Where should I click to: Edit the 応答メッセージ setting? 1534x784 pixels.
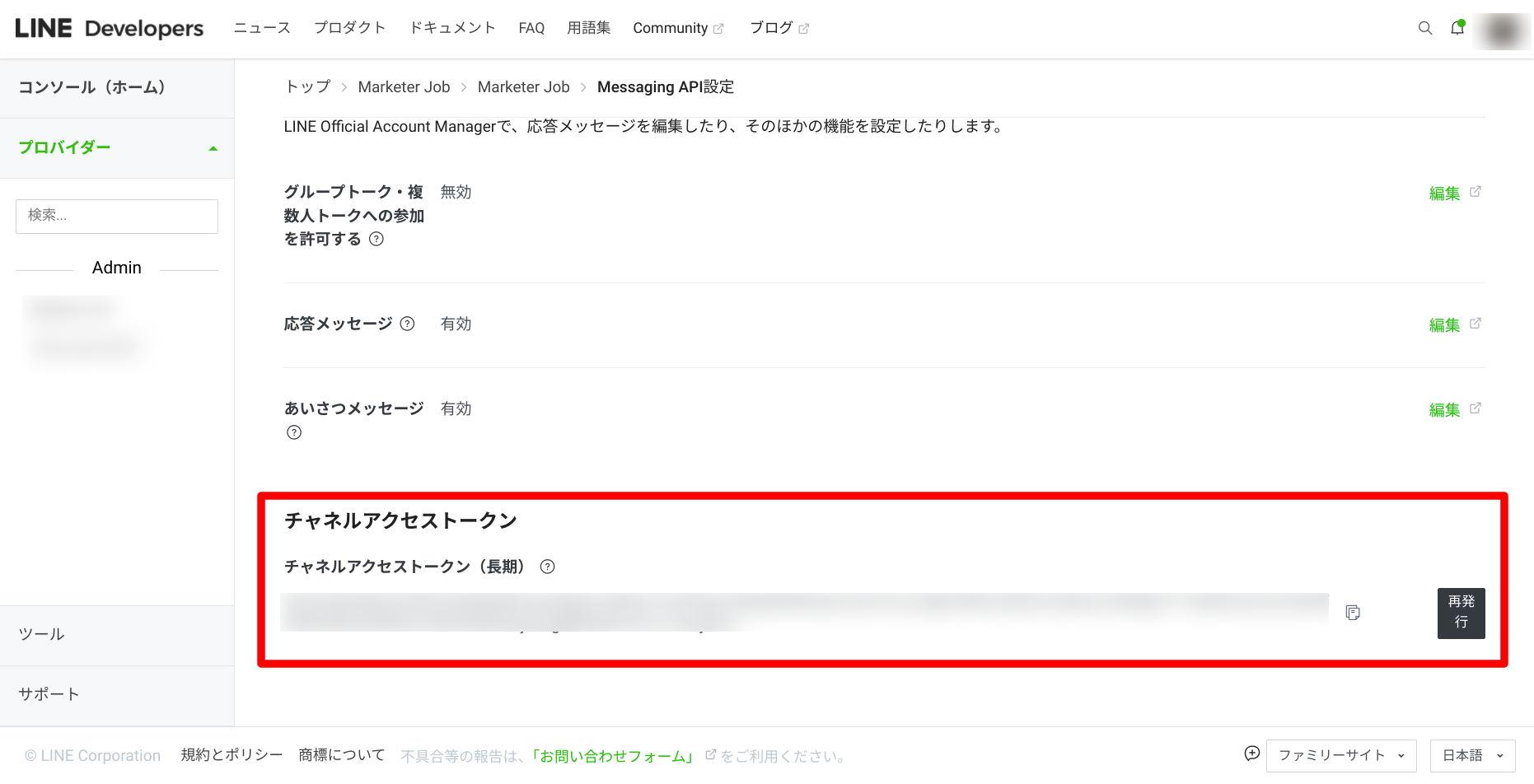point(1444,324)
